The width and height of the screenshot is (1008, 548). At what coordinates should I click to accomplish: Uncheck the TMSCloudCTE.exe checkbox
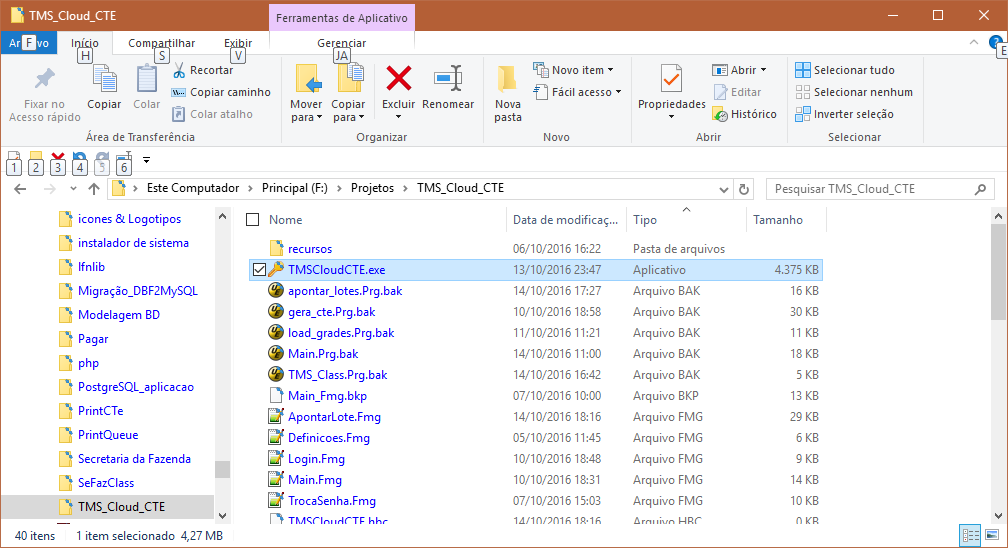click(260, 270)
